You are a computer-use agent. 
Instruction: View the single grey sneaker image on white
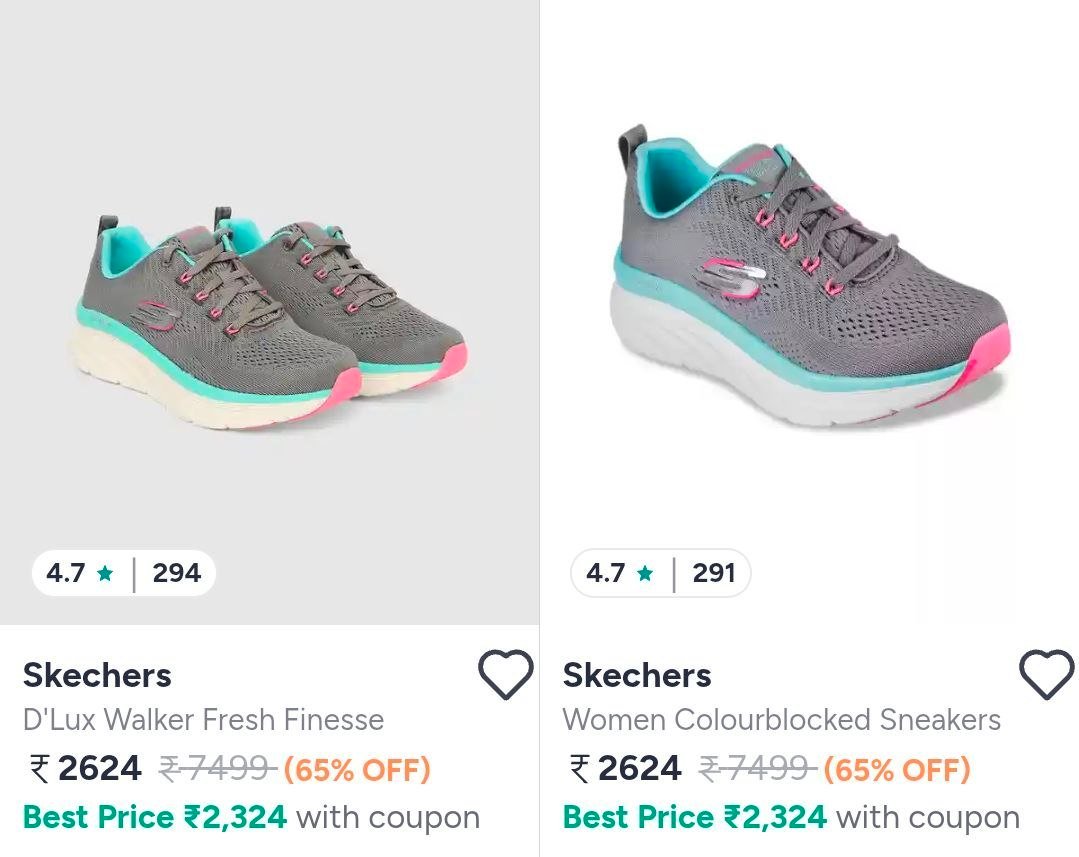click(x=810, y=290)
